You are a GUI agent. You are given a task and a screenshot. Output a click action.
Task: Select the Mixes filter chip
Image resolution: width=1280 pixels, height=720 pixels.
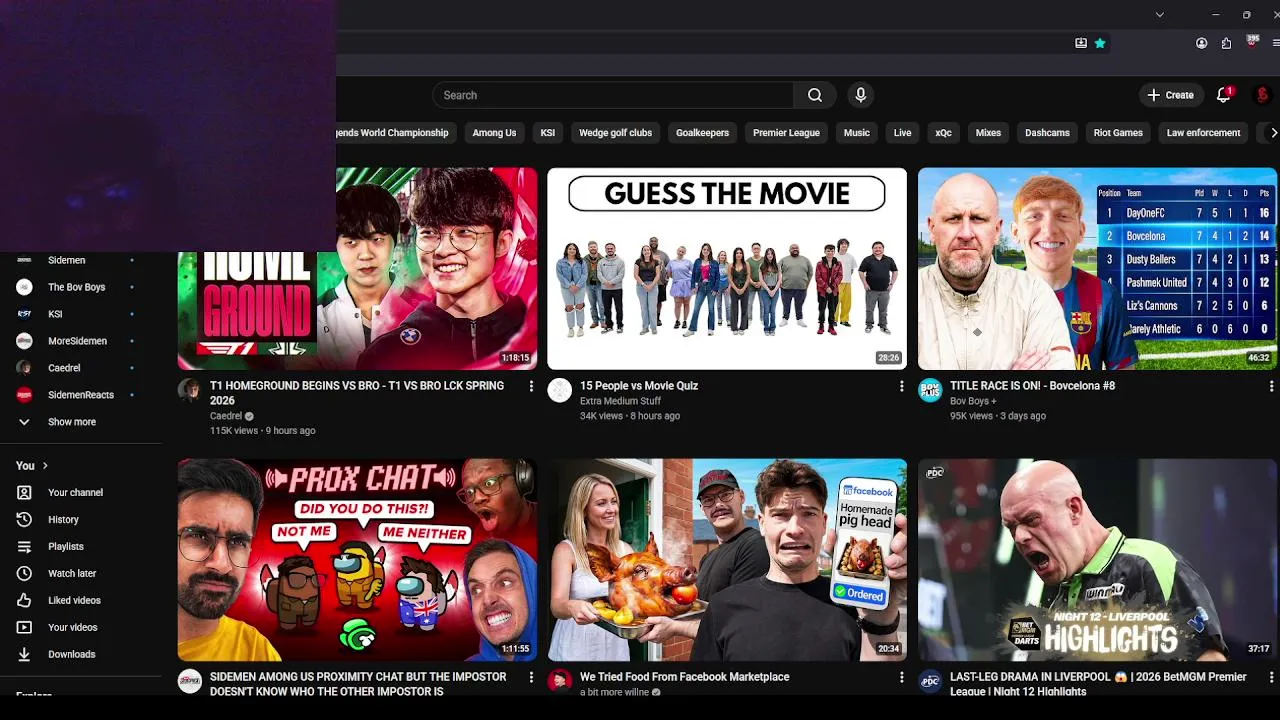(x=988, y=133)
